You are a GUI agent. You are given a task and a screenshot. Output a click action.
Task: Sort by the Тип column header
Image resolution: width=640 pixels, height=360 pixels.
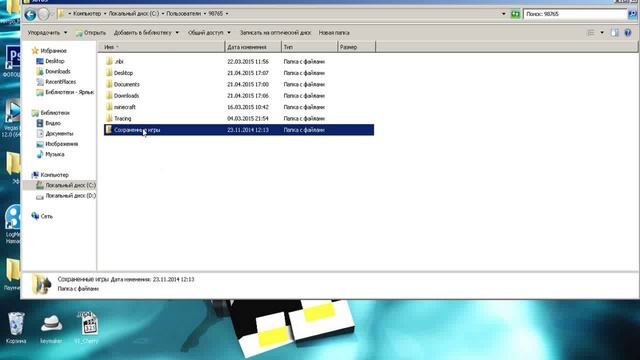coord(310,47)
